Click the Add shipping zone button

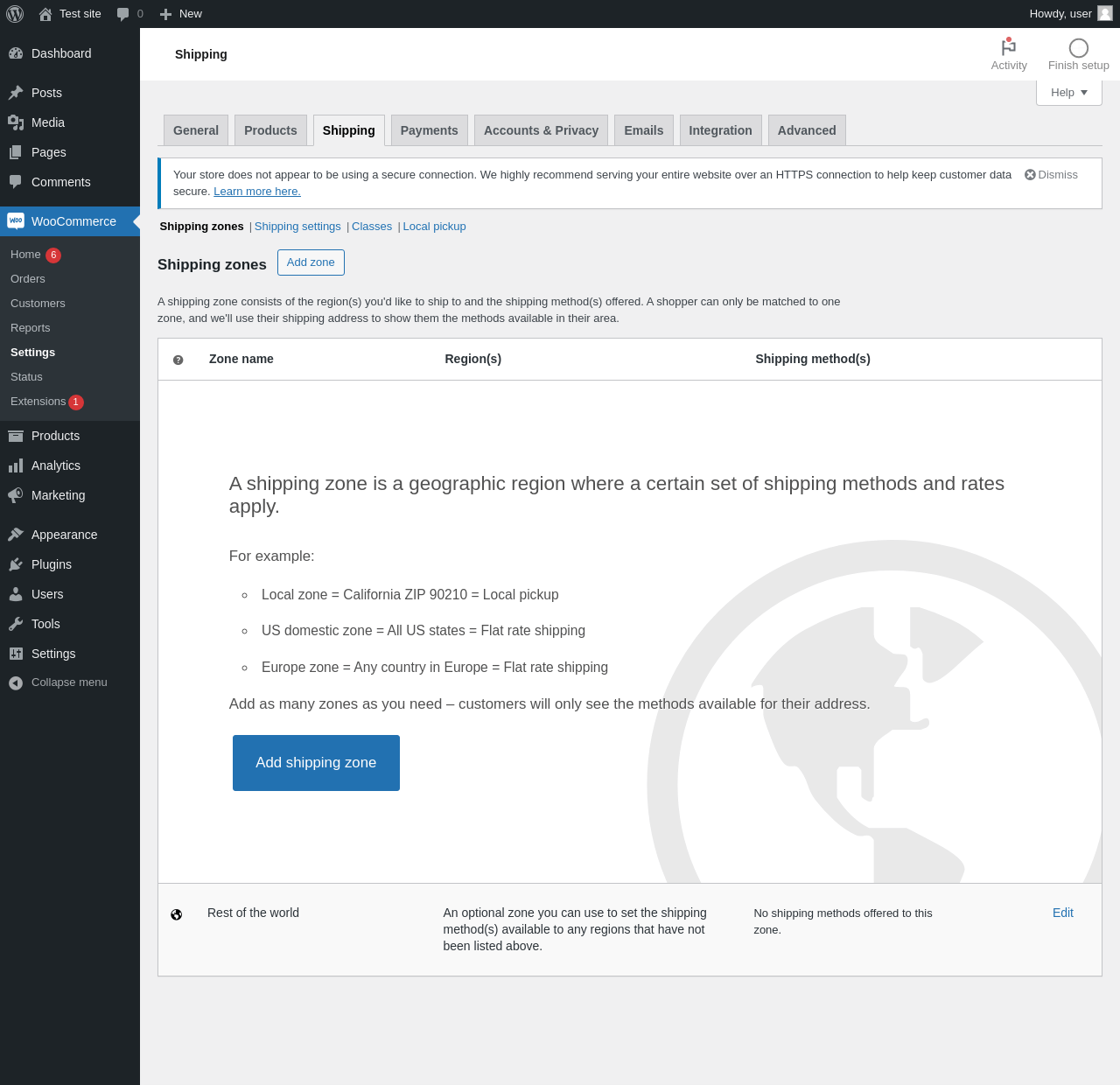click(x=316, y=763)
